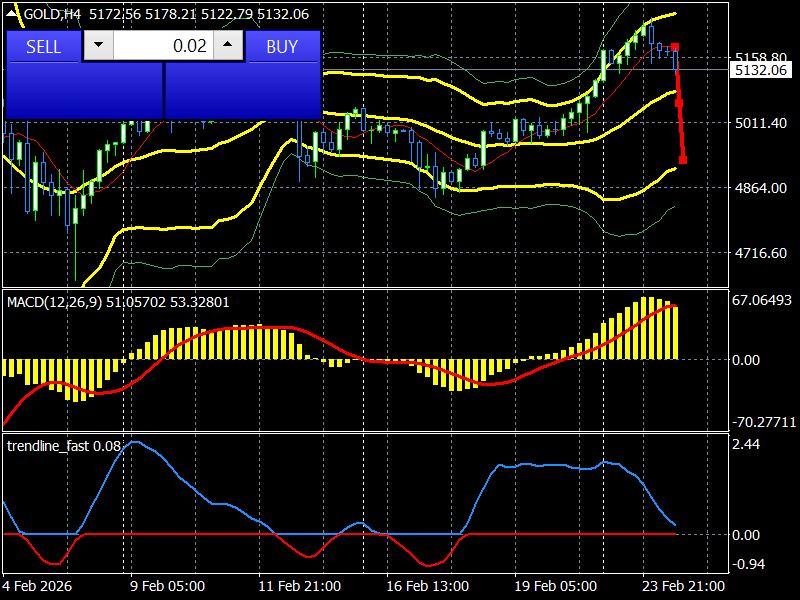Click the current price label 5132.06
The height and width of the screenshot is (600, 800).
coord(761,70)
